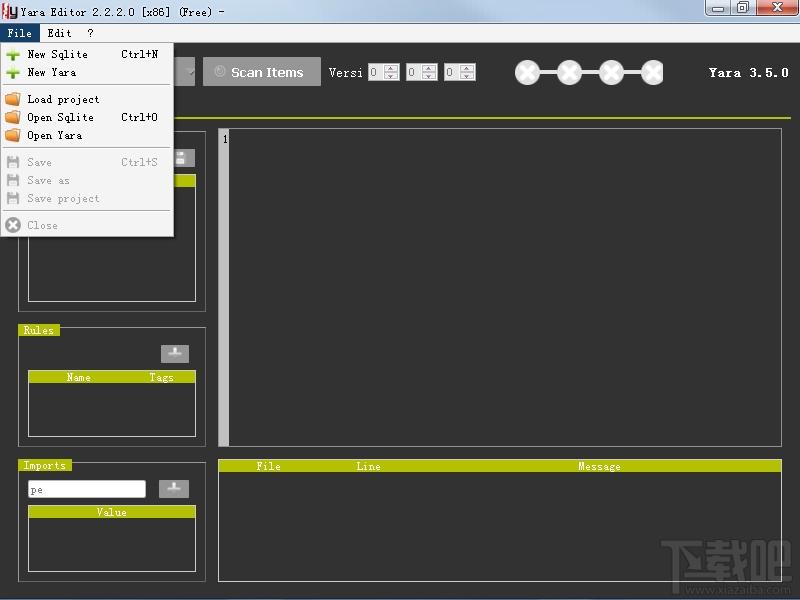Restore down the Yara Editor window
800x600 pixels.
(743, 8)
